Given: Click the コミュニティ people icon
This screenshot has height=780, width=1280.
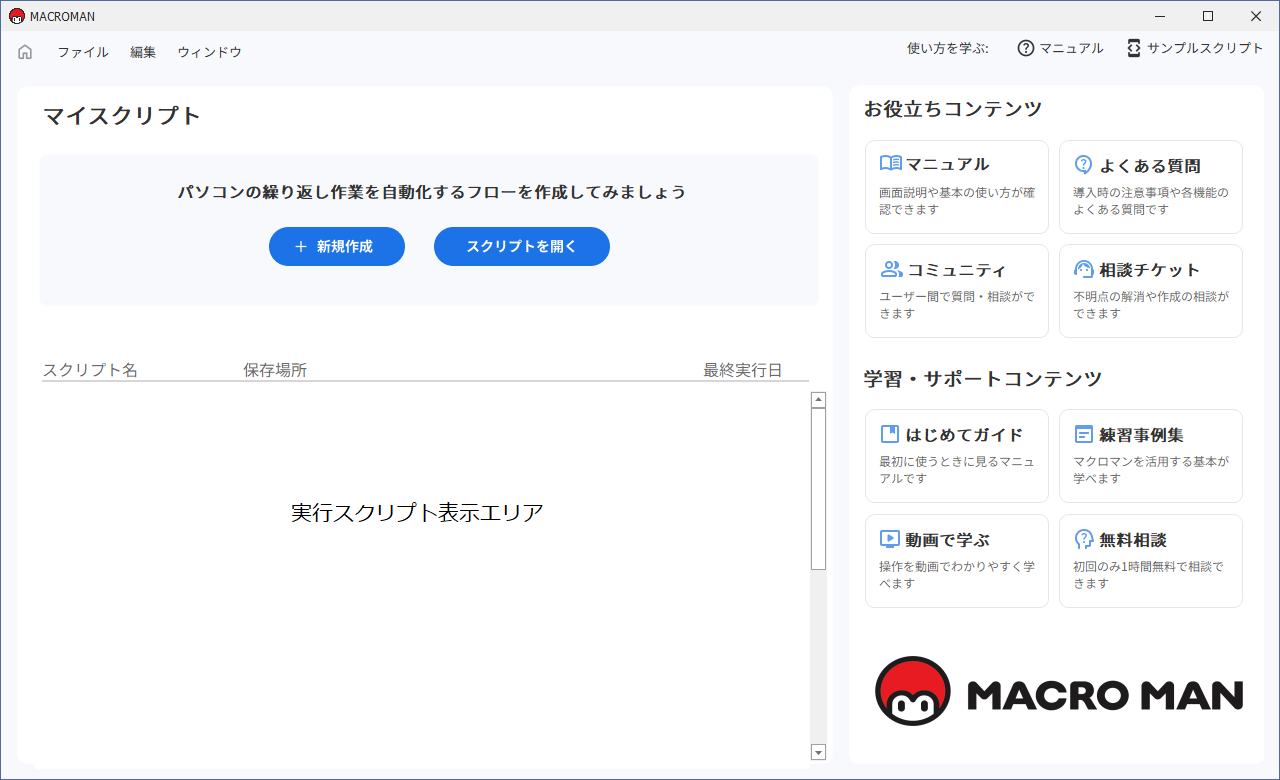Looking at the screenshot, I should coord(891,269).
